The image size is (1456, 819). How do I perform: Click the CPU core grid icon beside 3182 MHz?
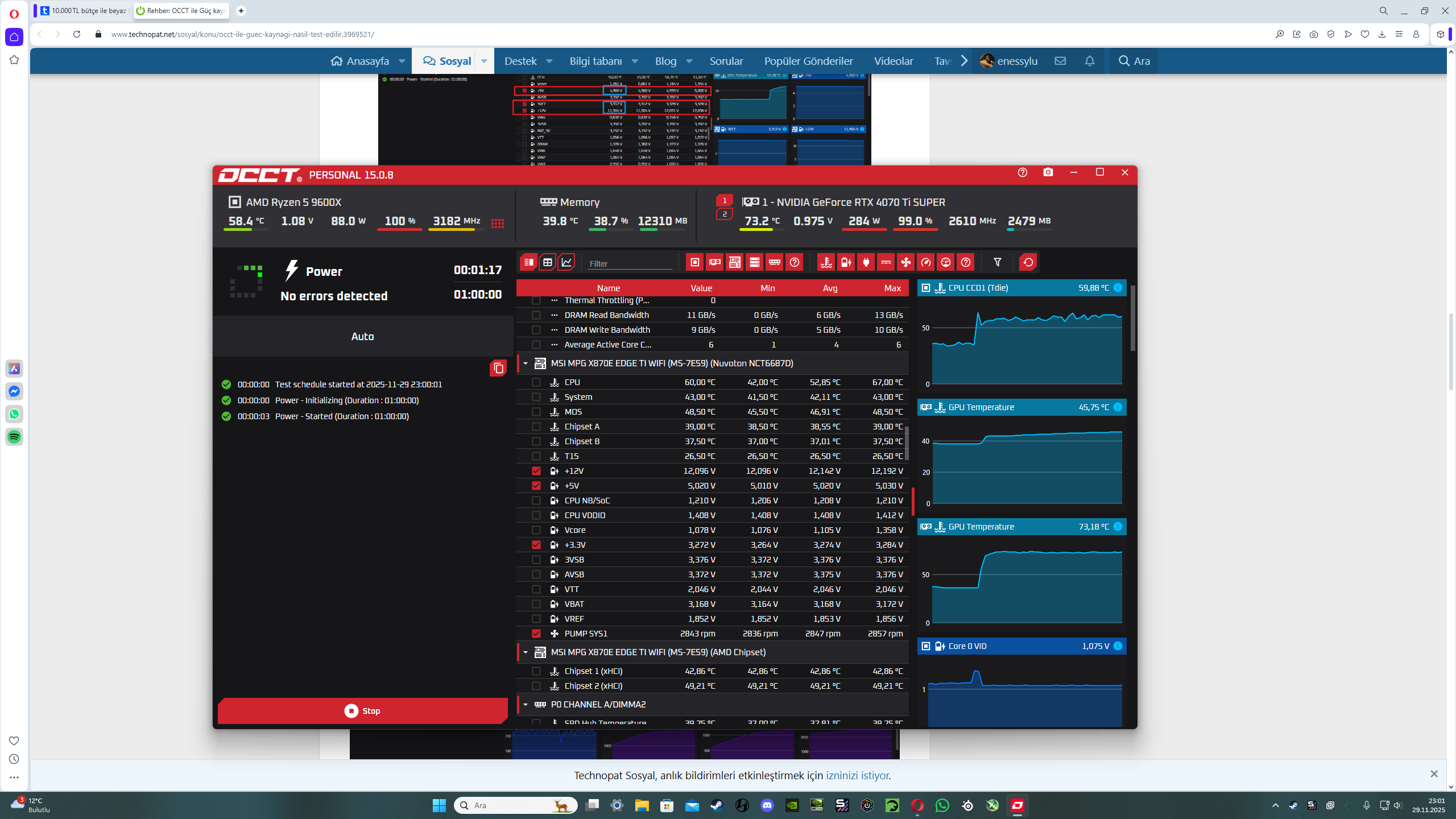(498, 223)
